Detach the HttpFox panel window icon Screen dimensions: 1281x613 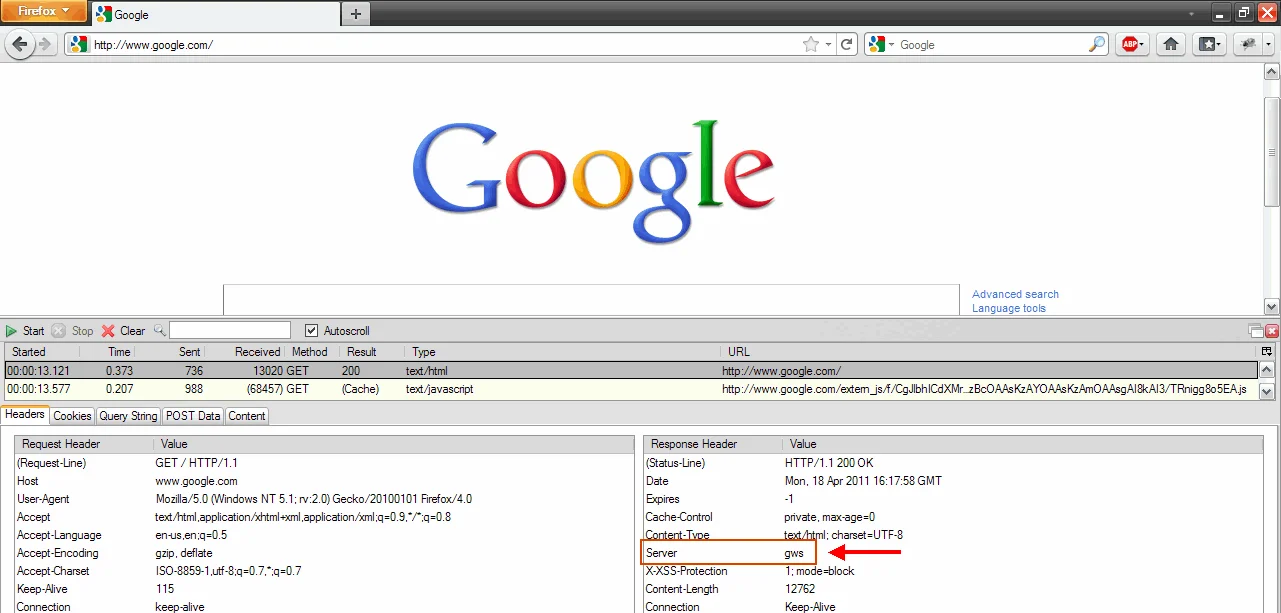(1256, 331)
